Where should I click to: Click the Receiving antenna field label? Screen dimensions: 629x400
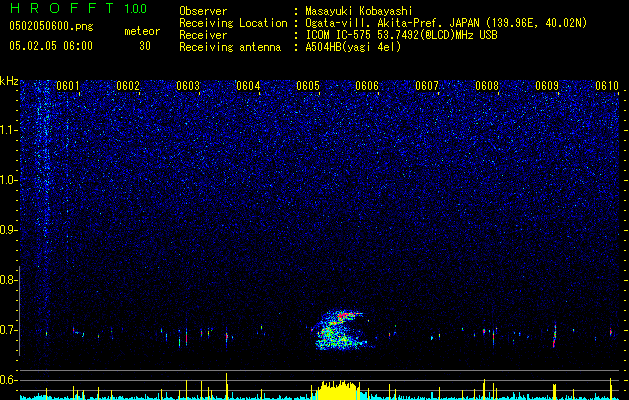(230, 47)
